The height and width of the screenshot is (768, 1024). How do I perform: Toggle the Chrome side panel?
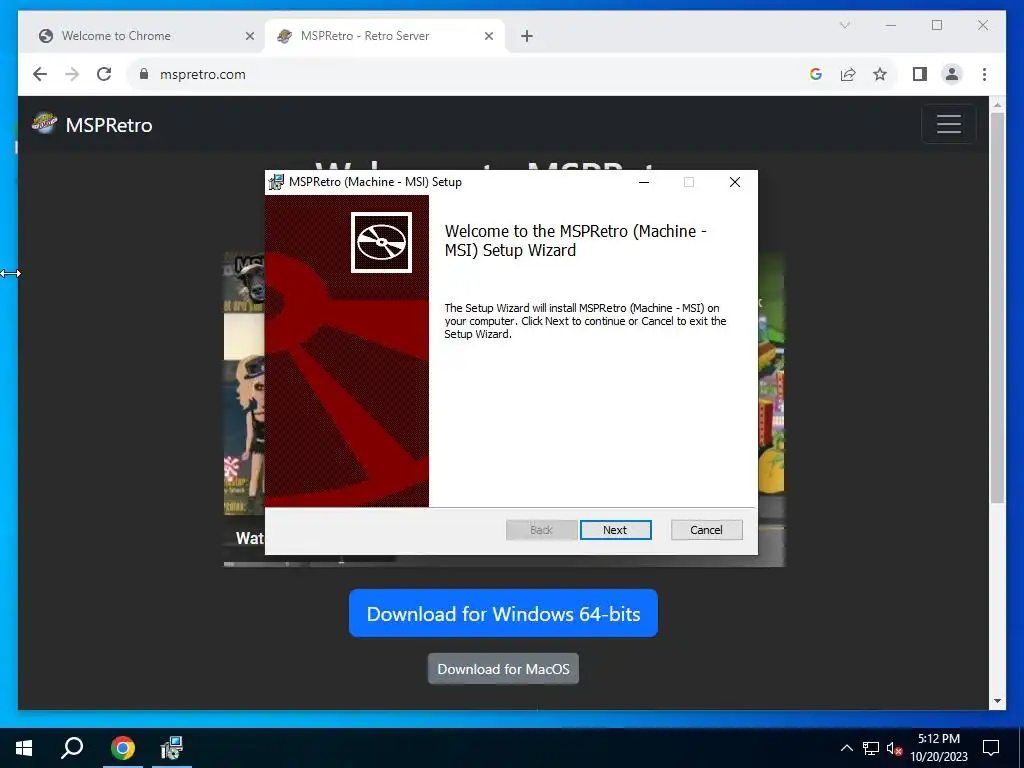(x=920, y=74)
